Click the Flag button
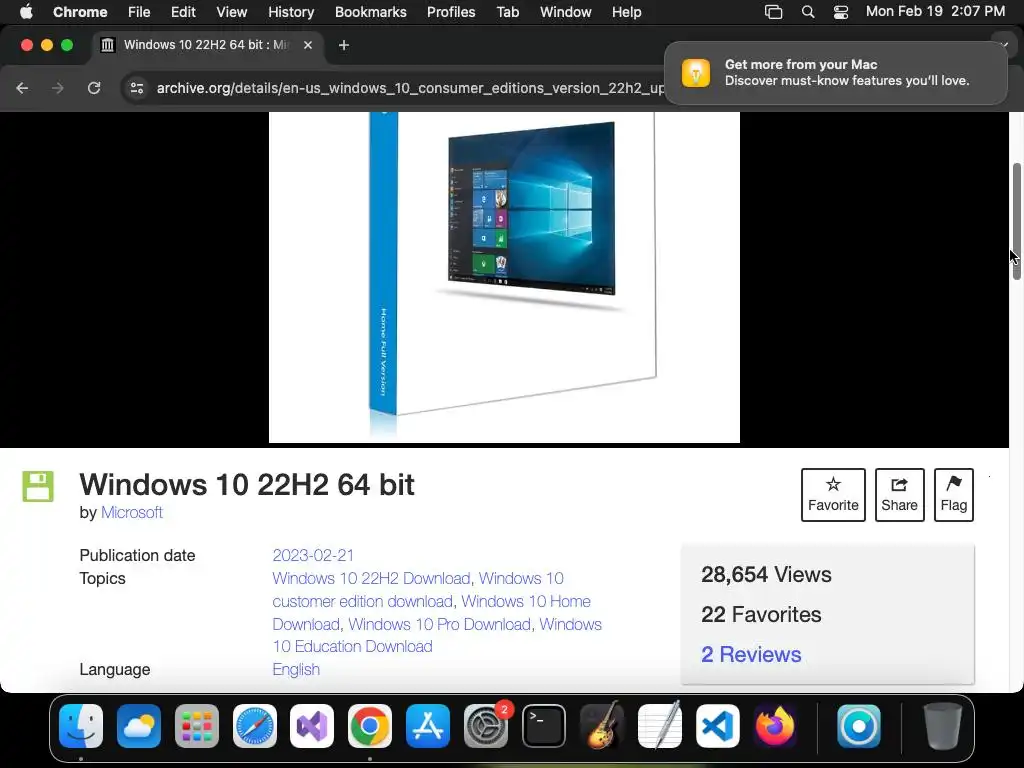This screenshot has width=1024, height=768. pos(953,494)
